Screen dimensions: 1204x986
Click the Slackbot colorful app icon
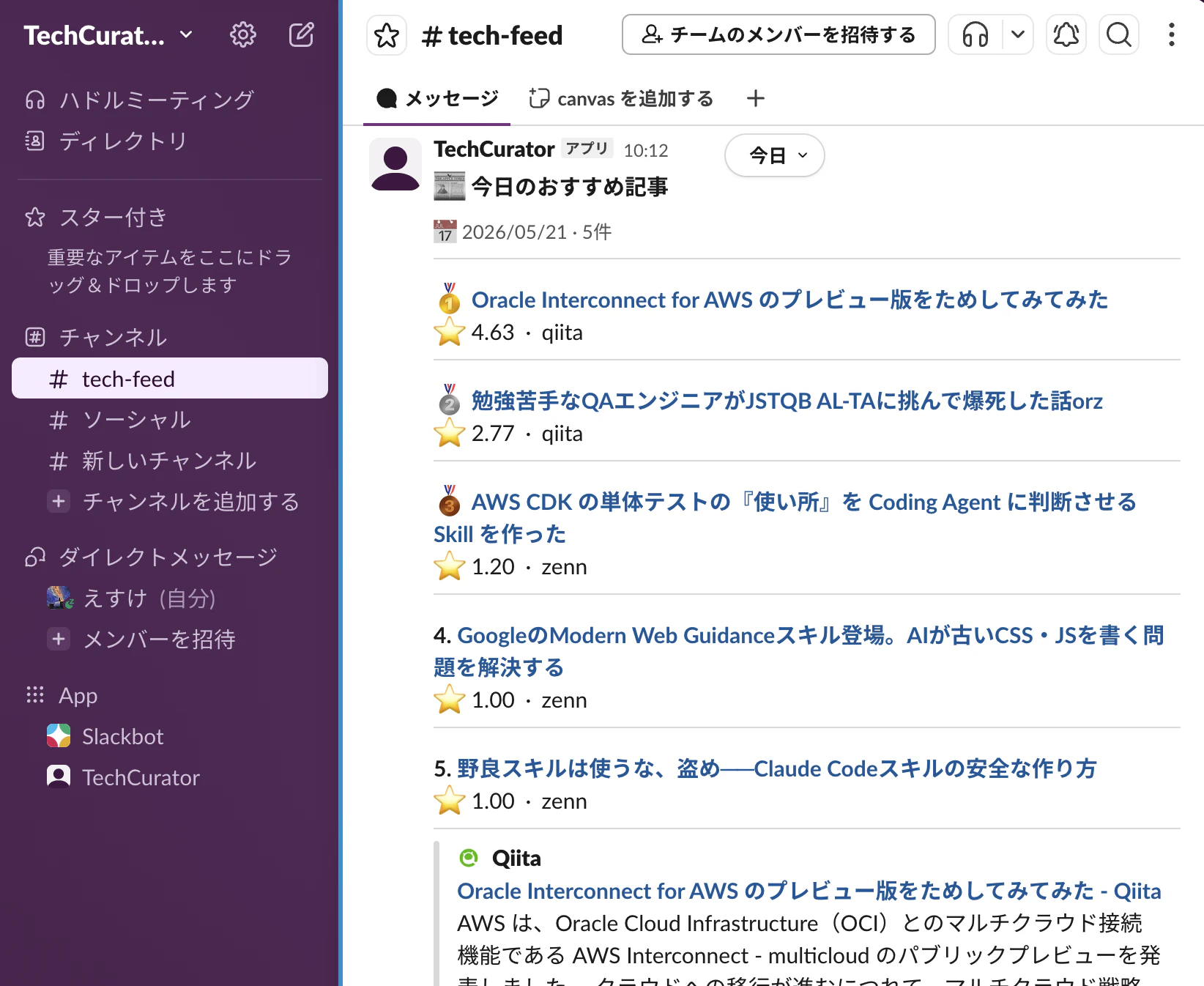(59, 735)
